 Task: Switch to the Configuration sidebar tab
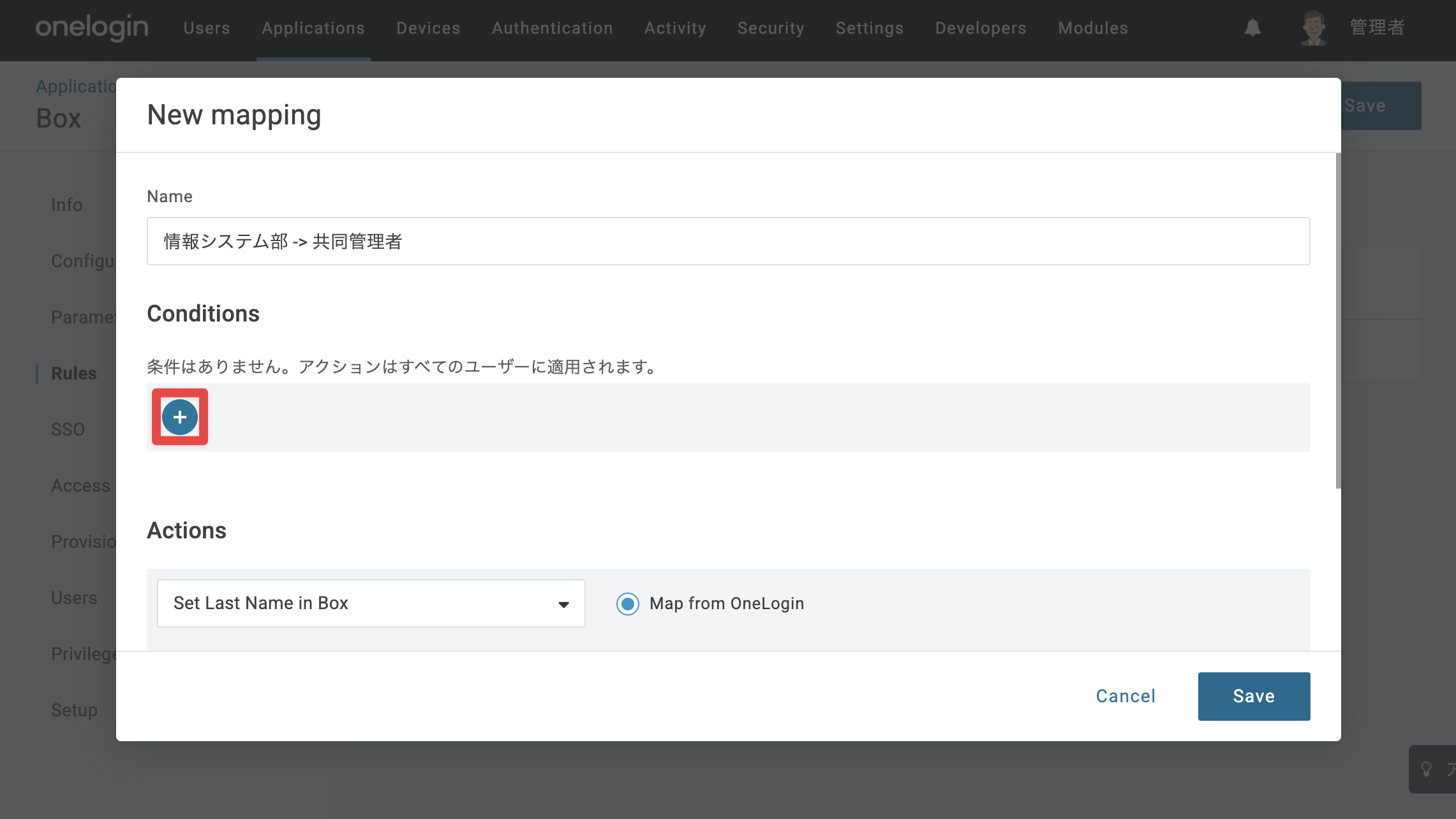pos(84,261)
